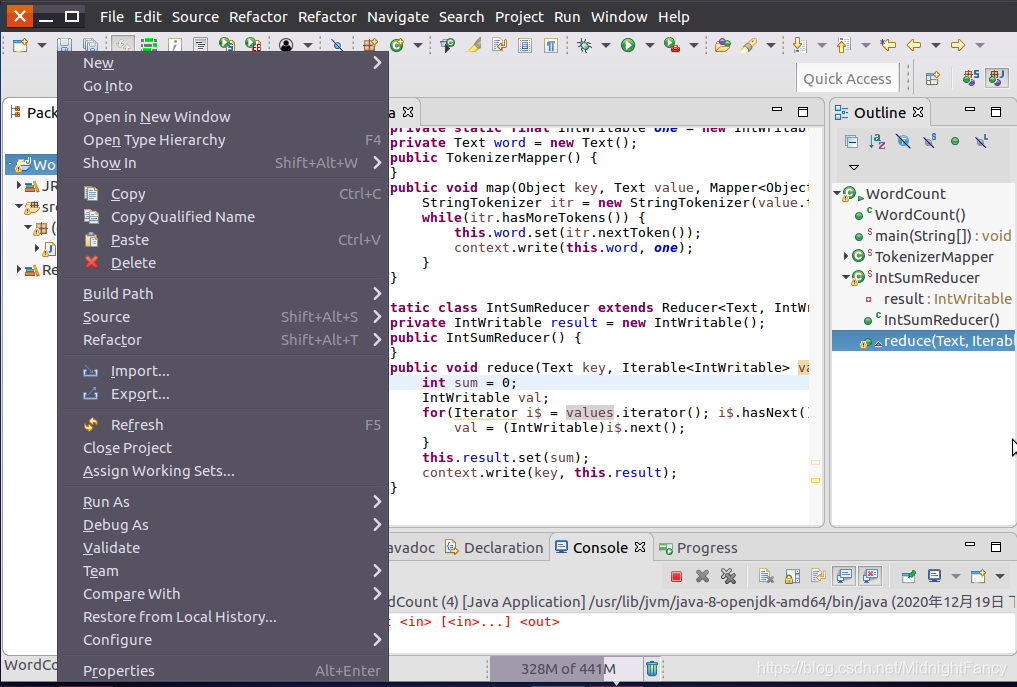
Task: Select Open Type Hierarchy menu entry
Action: (224, 140)
